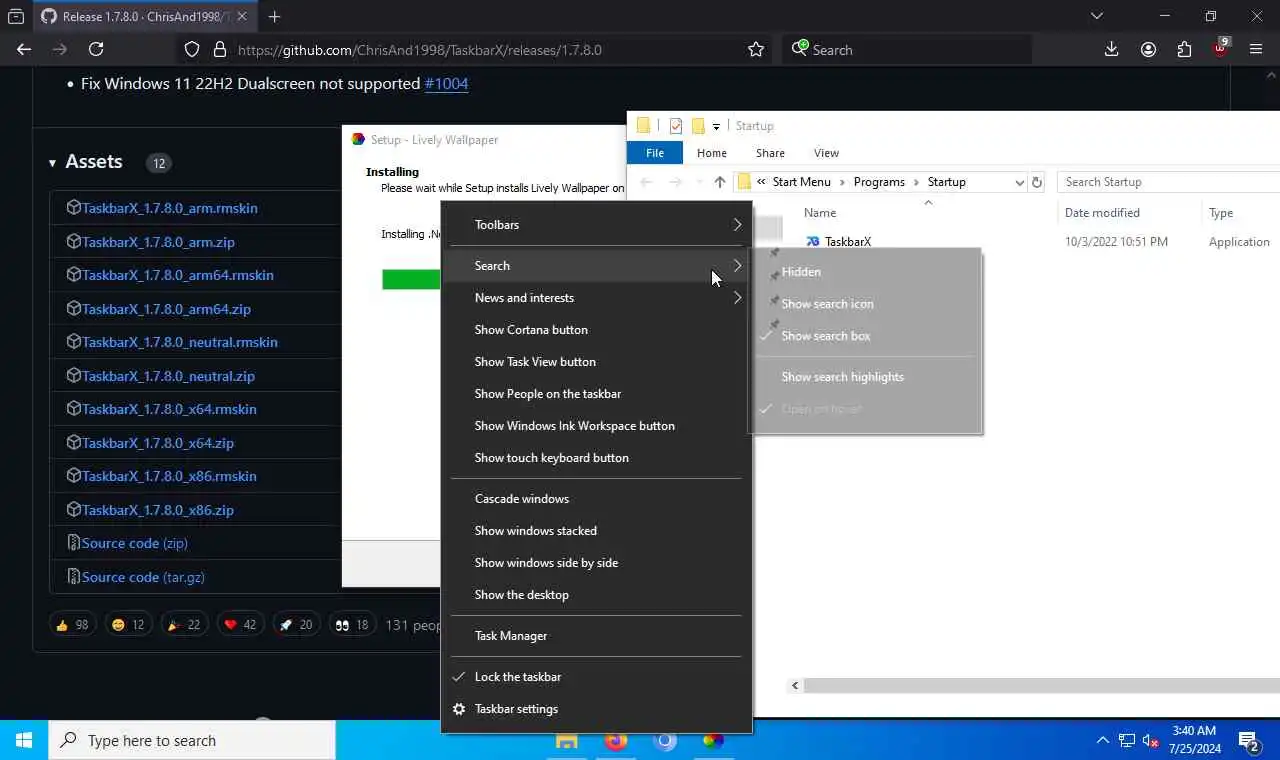
Task: Click the Search Startup field
Action: [1168, 182]
